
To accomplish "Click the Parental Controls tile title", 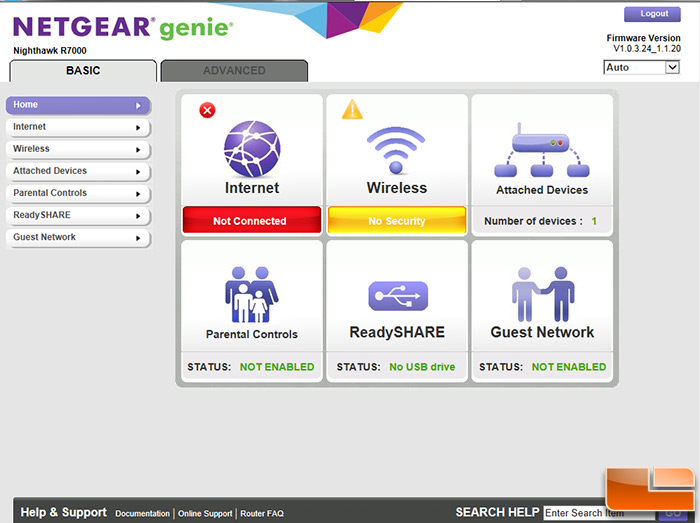I will click(252, 334).
